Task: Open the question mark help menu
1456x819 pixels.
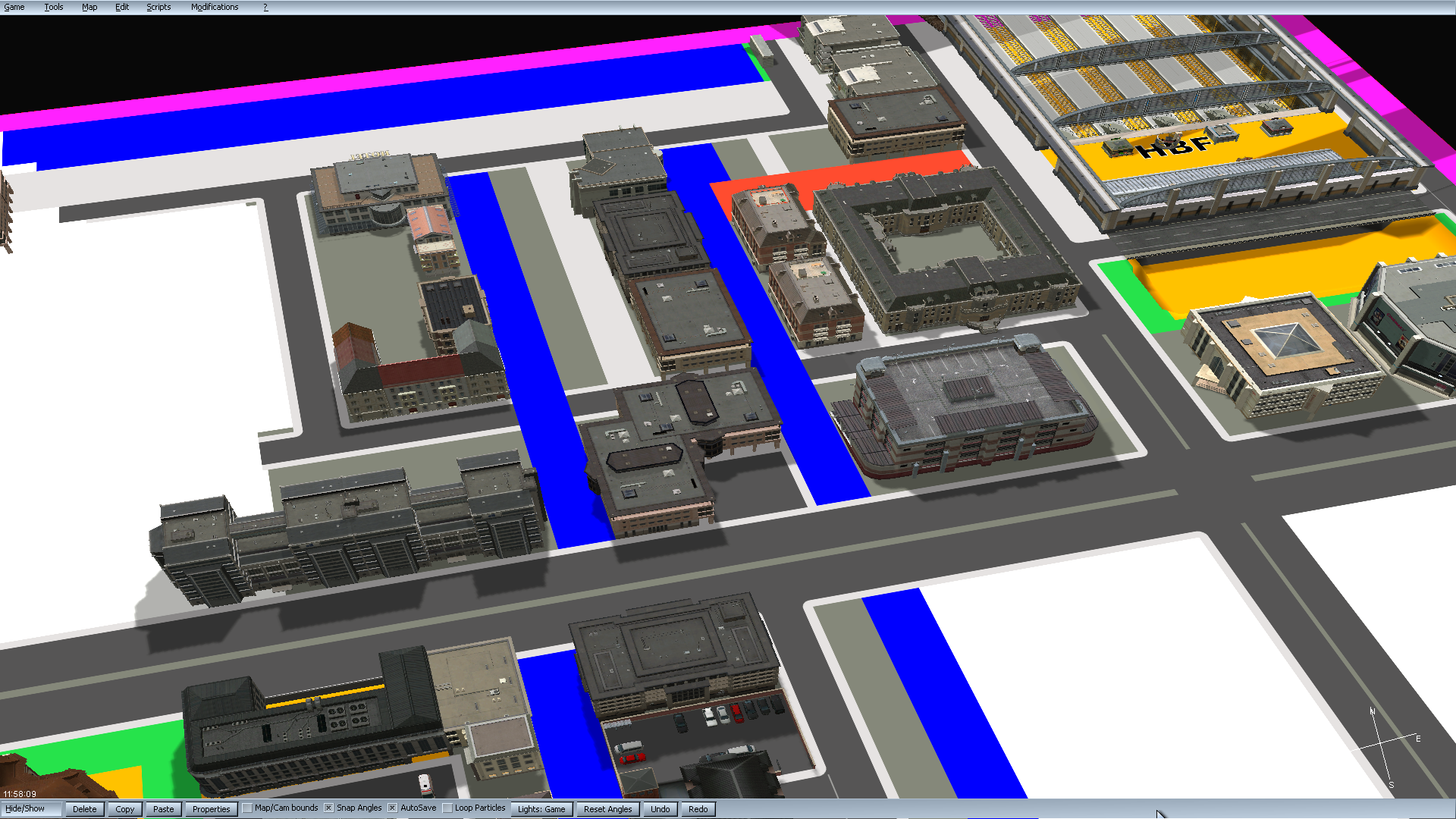Action: click(265, 7)
